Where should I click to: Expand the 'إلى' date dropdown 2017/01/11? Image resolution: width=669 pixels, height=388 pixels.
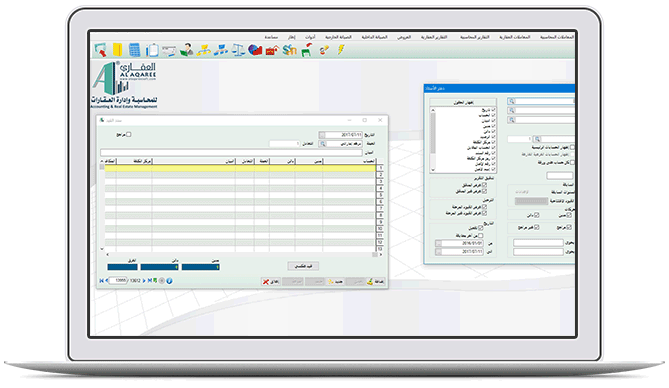[438, 252]
